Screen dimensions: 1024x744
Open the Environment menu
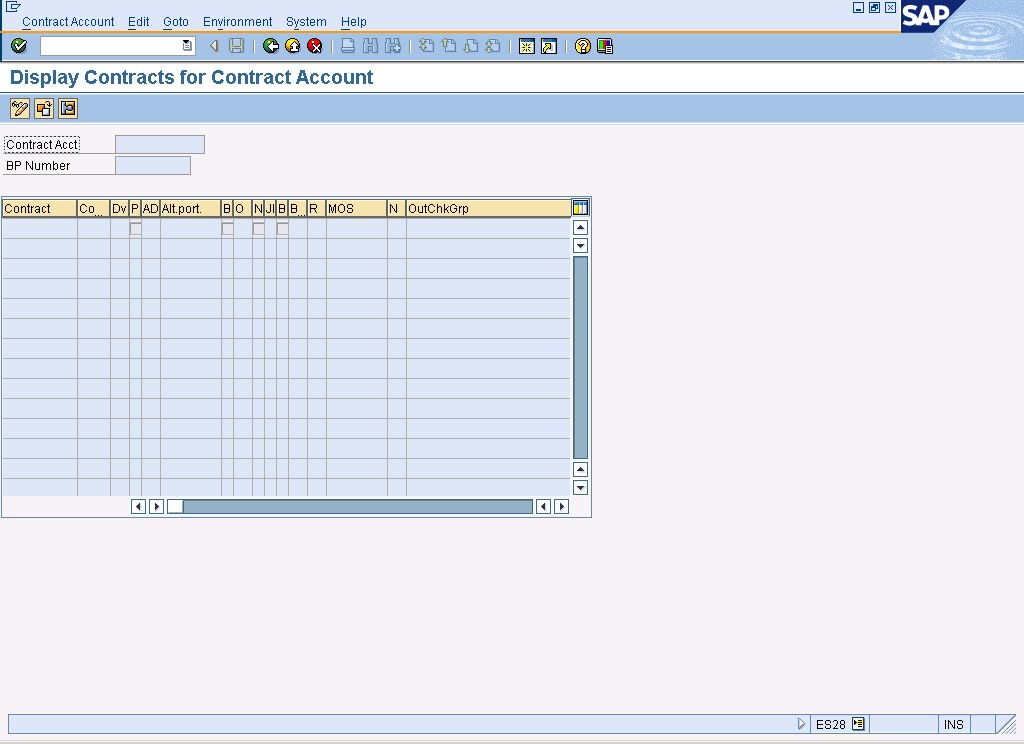pyautogui.click(x=237, y=21)
